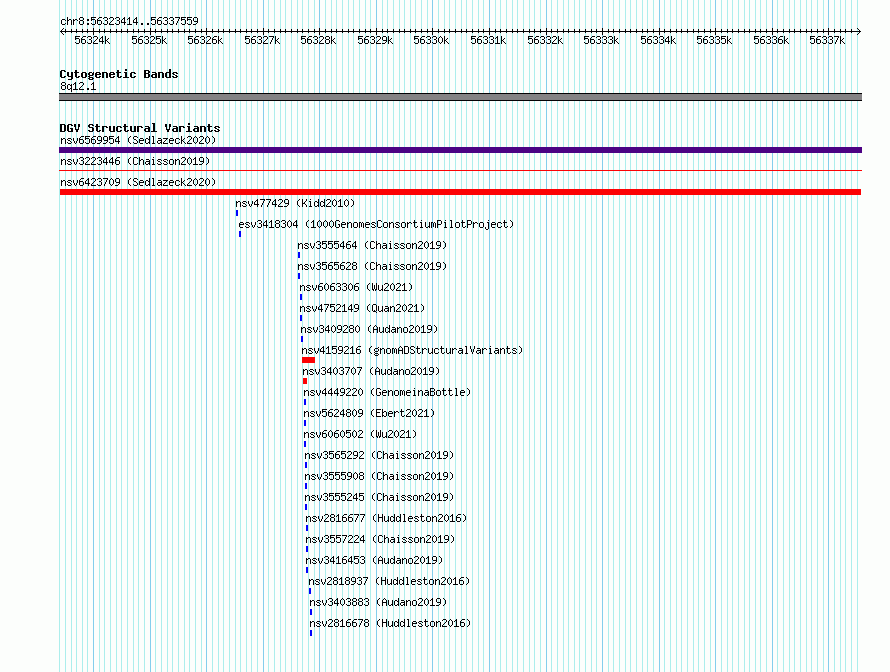Click the nsv3409280 (Audano2019) label
The height and width of the screenshot is (672, 890).
tap(370, 329)
